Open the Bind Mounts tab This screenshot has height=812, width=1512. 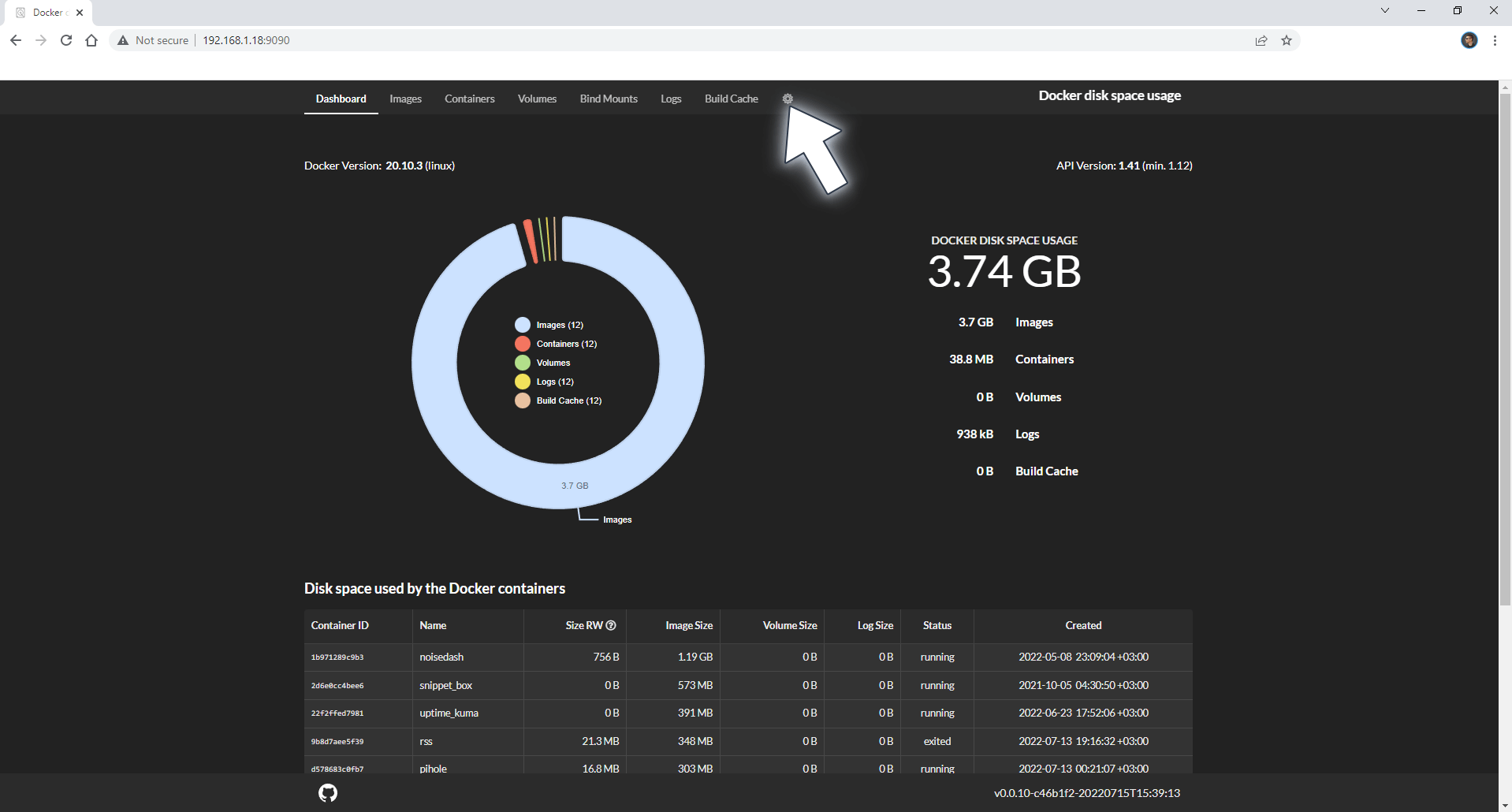tap(609, 99)
